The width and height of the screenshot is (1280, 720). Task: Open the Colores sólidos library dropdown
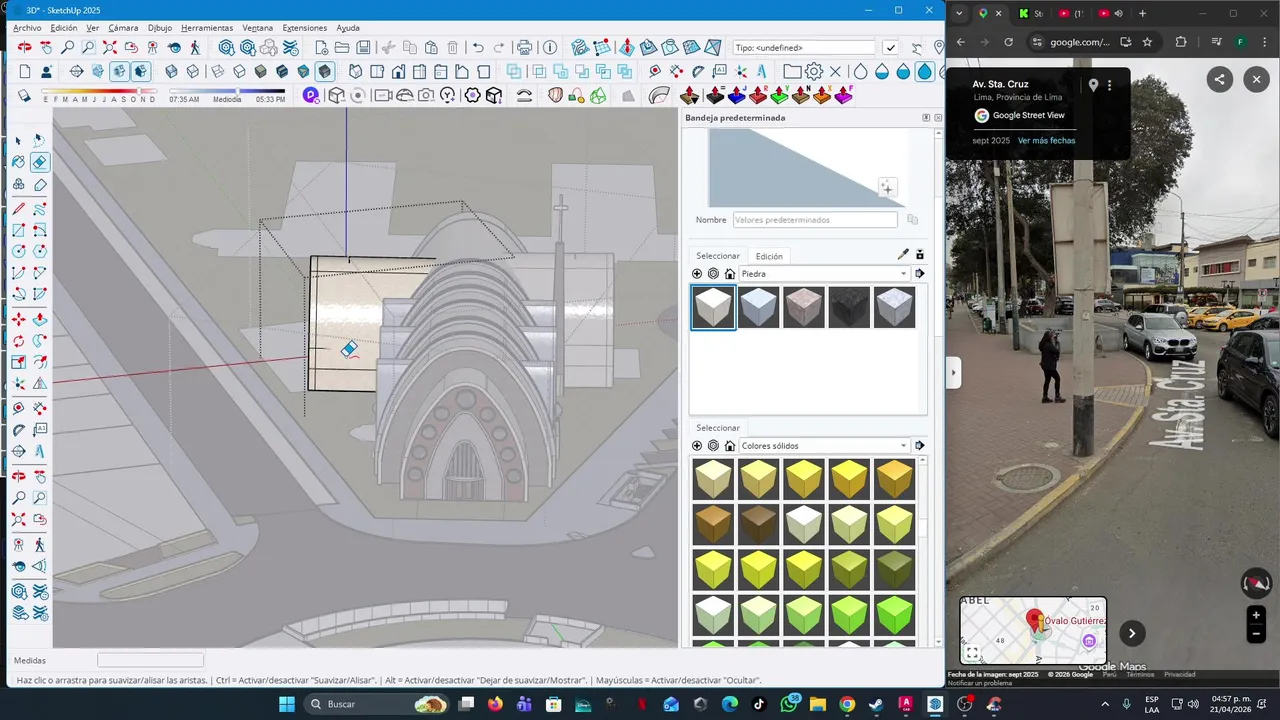click(824, 446)
